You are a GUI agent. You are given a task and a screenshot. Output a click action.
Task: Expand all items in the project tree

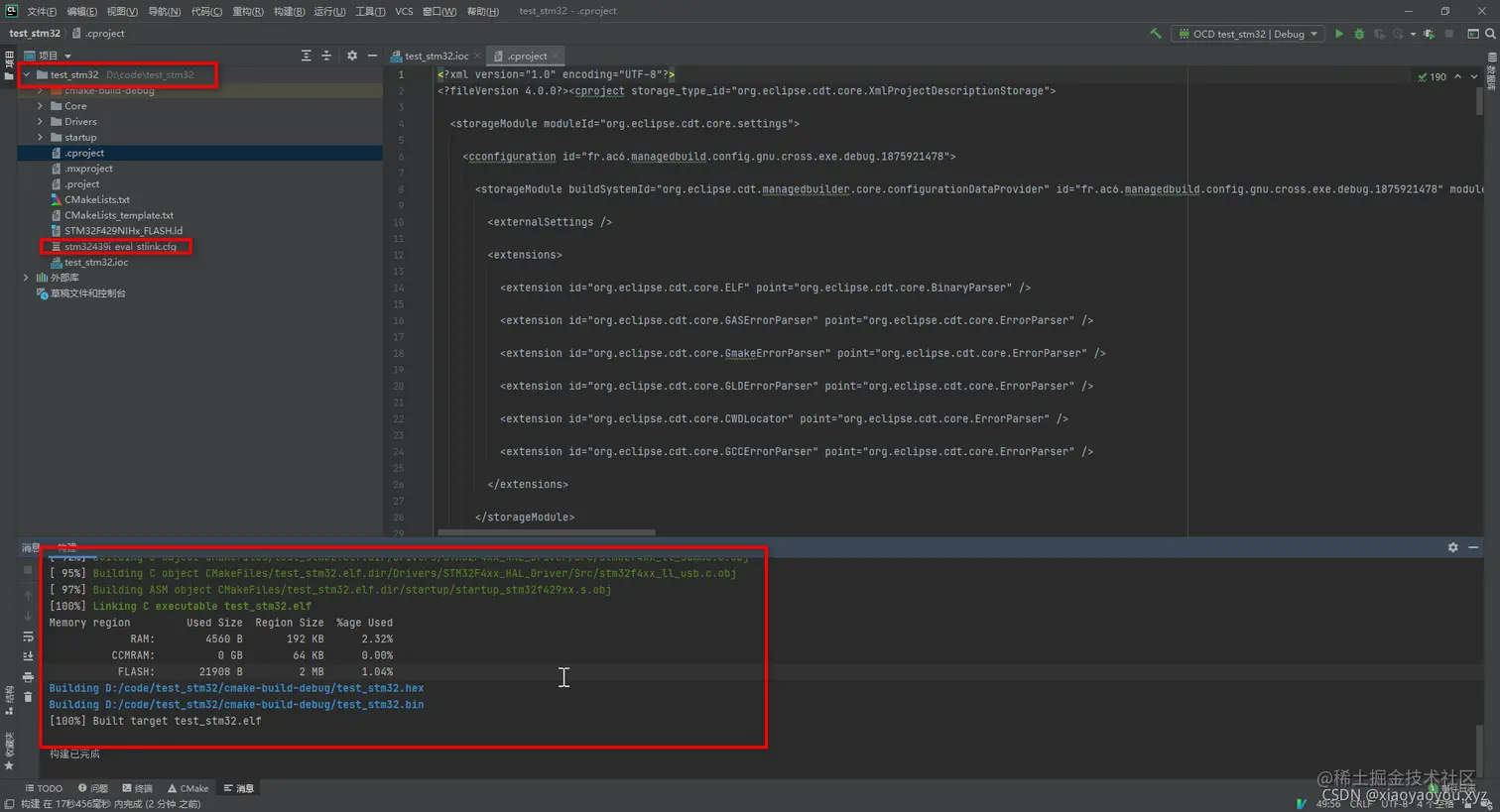[306, 56]
